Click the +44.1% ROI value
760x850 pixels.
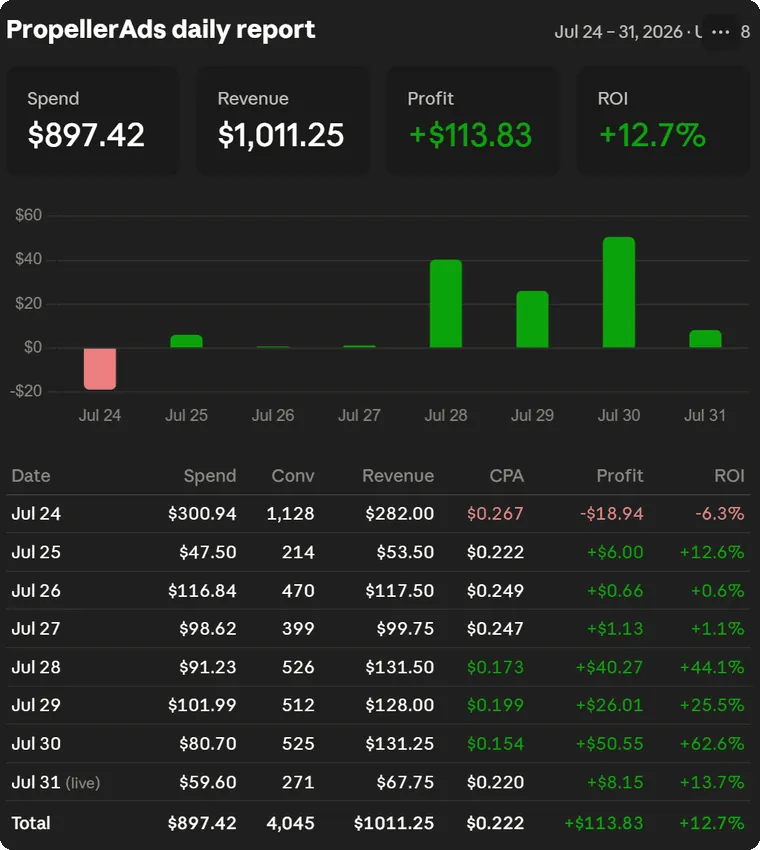click(x=712, y=667)
